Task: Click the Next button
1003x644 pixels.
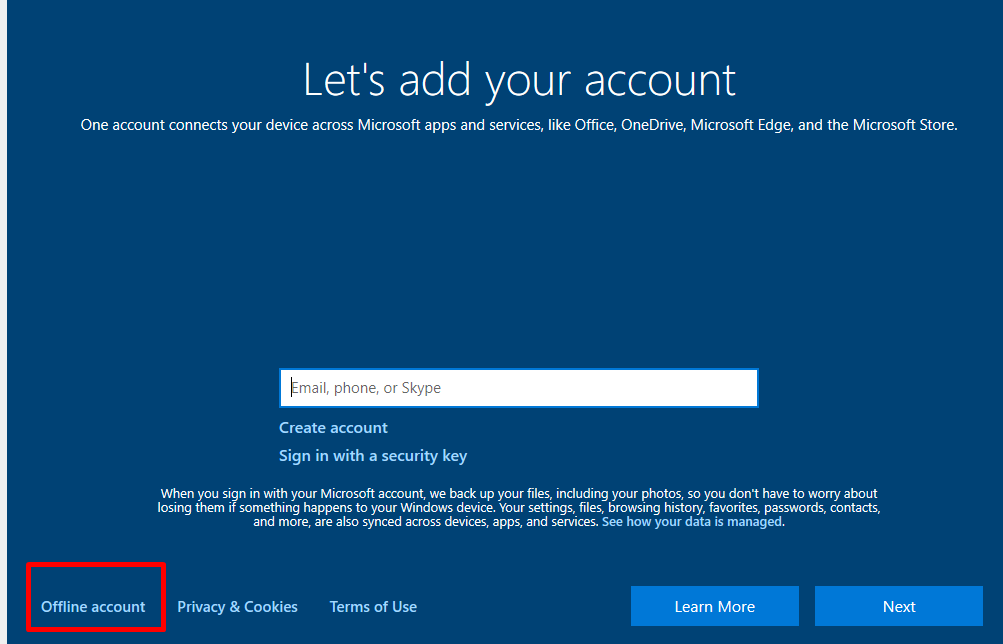Action: pos(899,606)
